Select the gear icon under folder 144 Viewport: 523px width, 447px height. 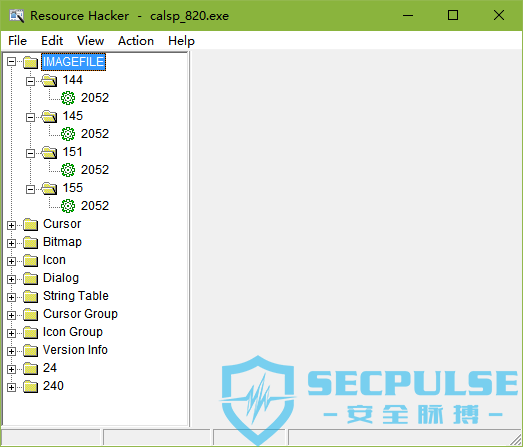tap(68, 98)
